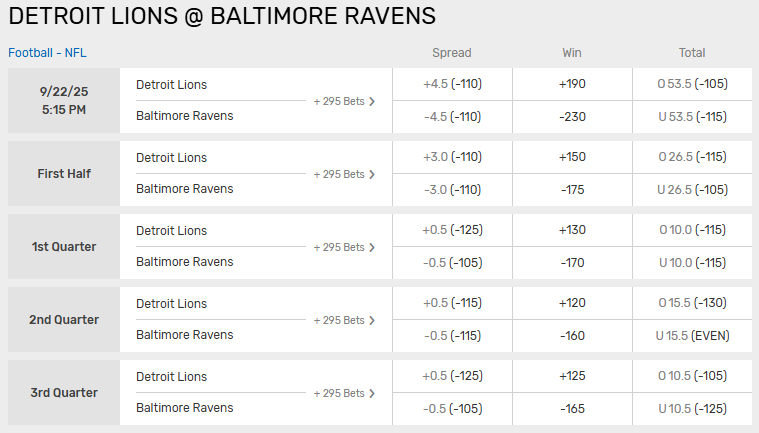
Task: Bet Detroit Lions +150 First Half win
Action: 572,157
